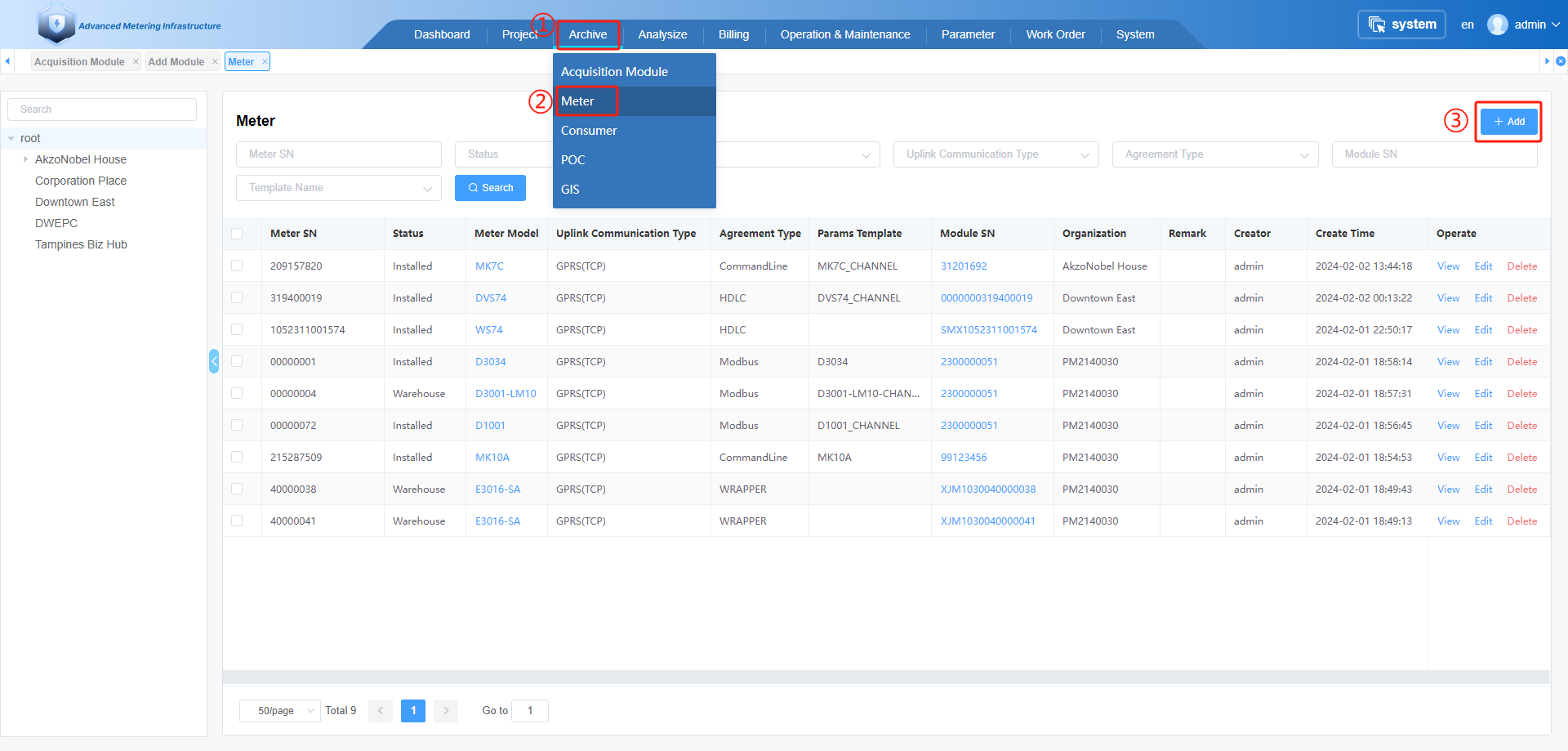Edit meter 319400019
This screenshot has height=751, width=1568.
[1483, 297]
